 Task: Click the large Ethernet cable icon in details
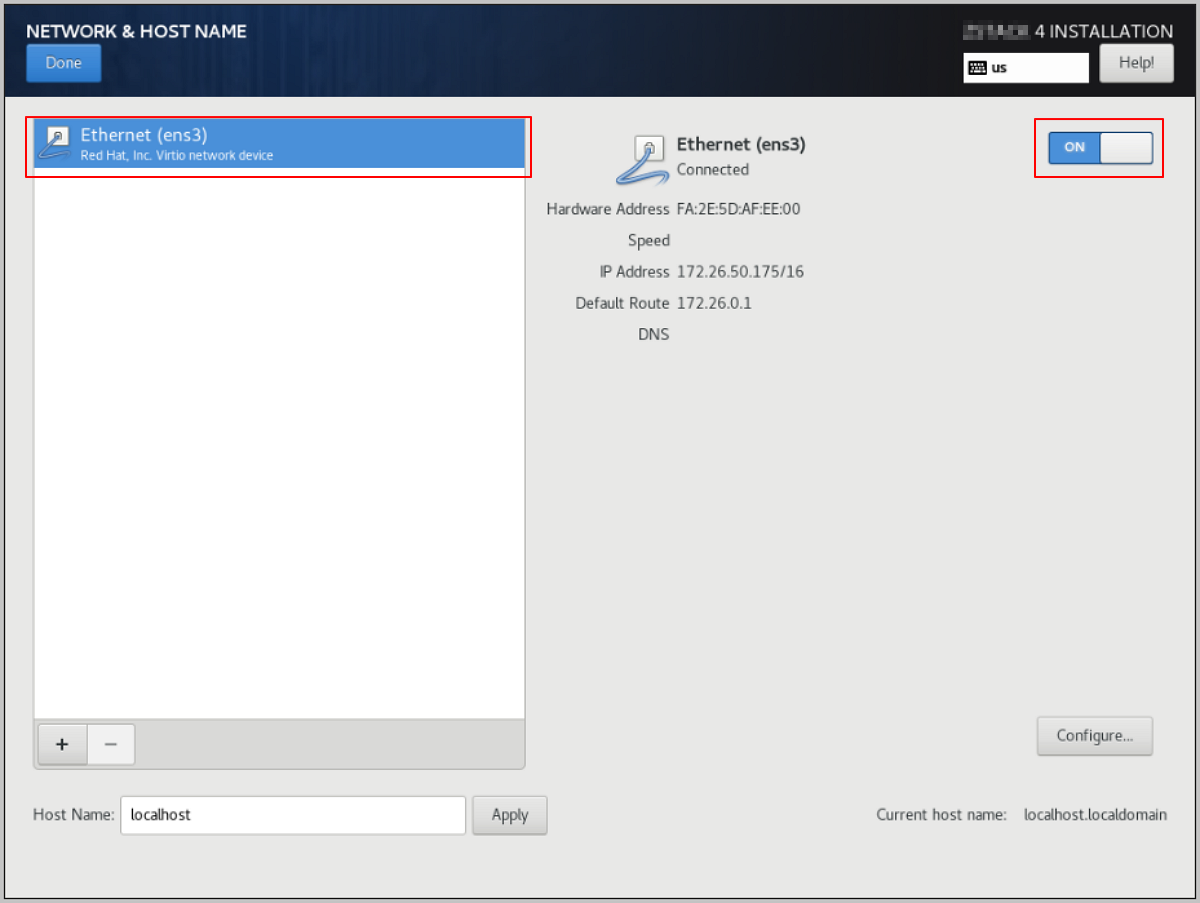click(x=642, y=159)
